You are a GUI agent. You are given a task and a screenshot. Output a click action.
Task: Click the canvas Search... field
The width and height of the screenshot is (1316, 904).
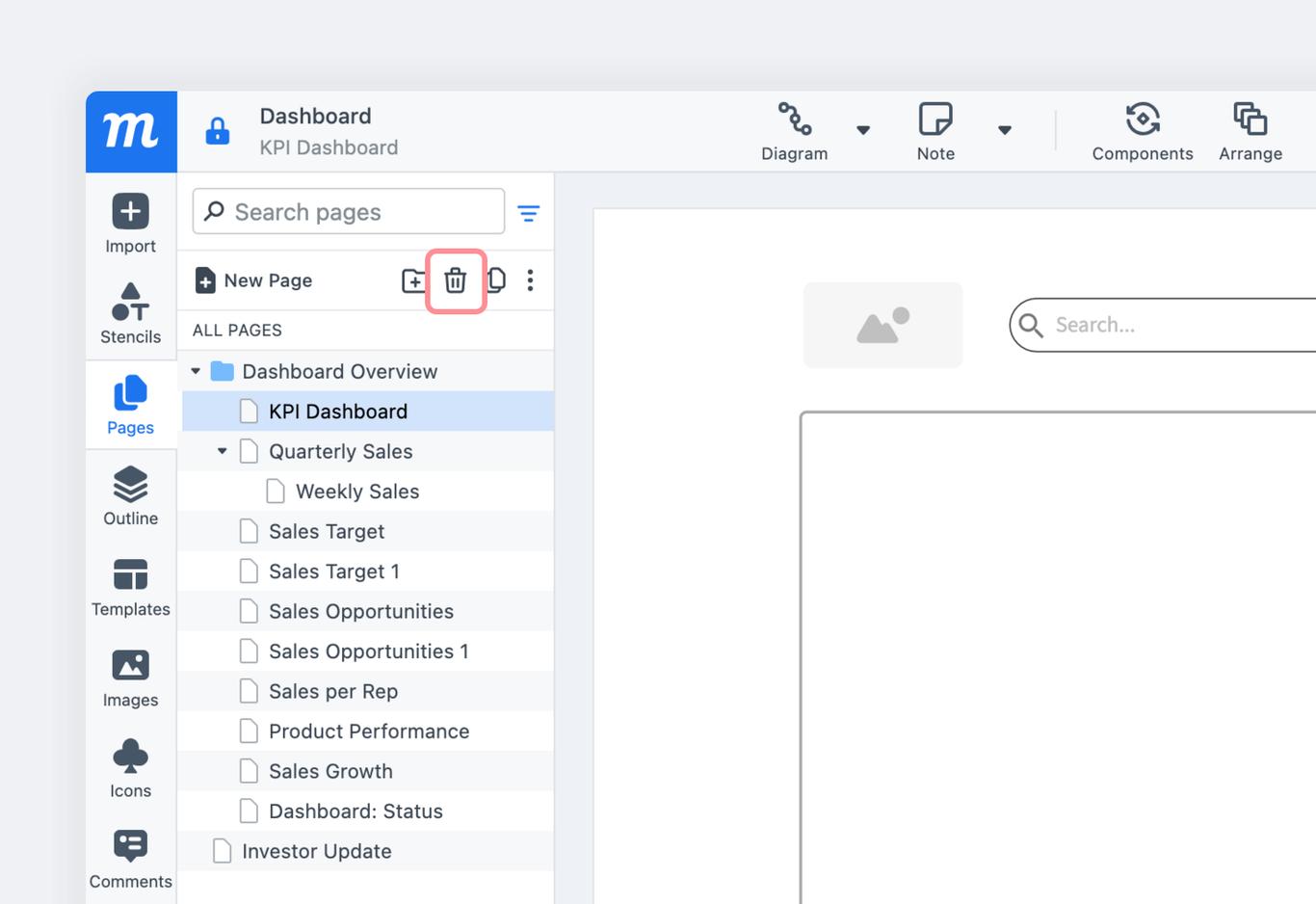(1163, 325)
